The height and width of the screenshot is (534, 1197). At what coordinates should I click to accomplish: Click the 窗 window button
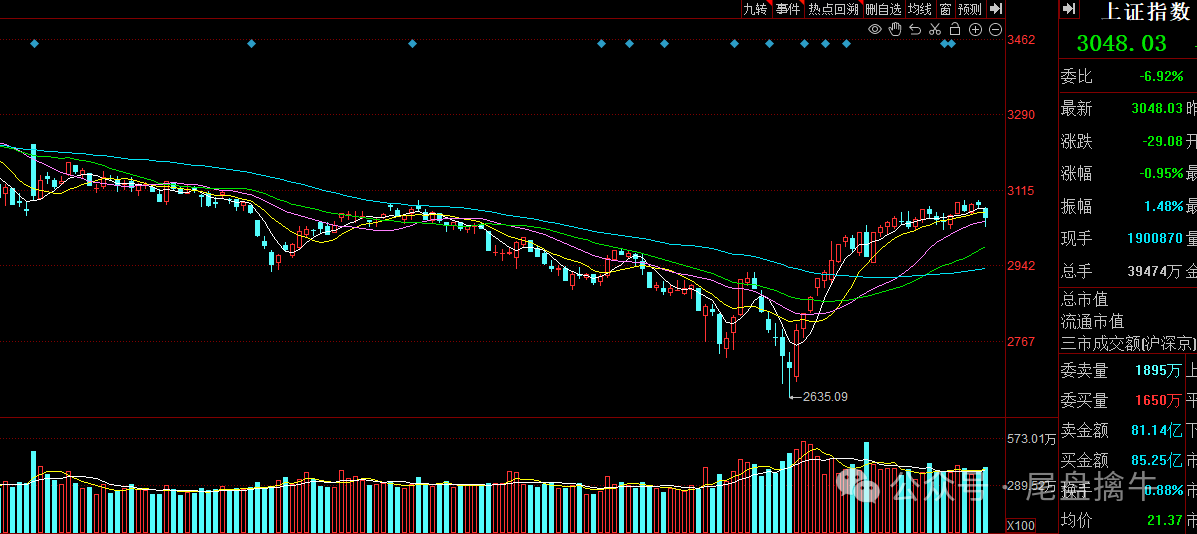pyautogui.click(x=945, y=9)
